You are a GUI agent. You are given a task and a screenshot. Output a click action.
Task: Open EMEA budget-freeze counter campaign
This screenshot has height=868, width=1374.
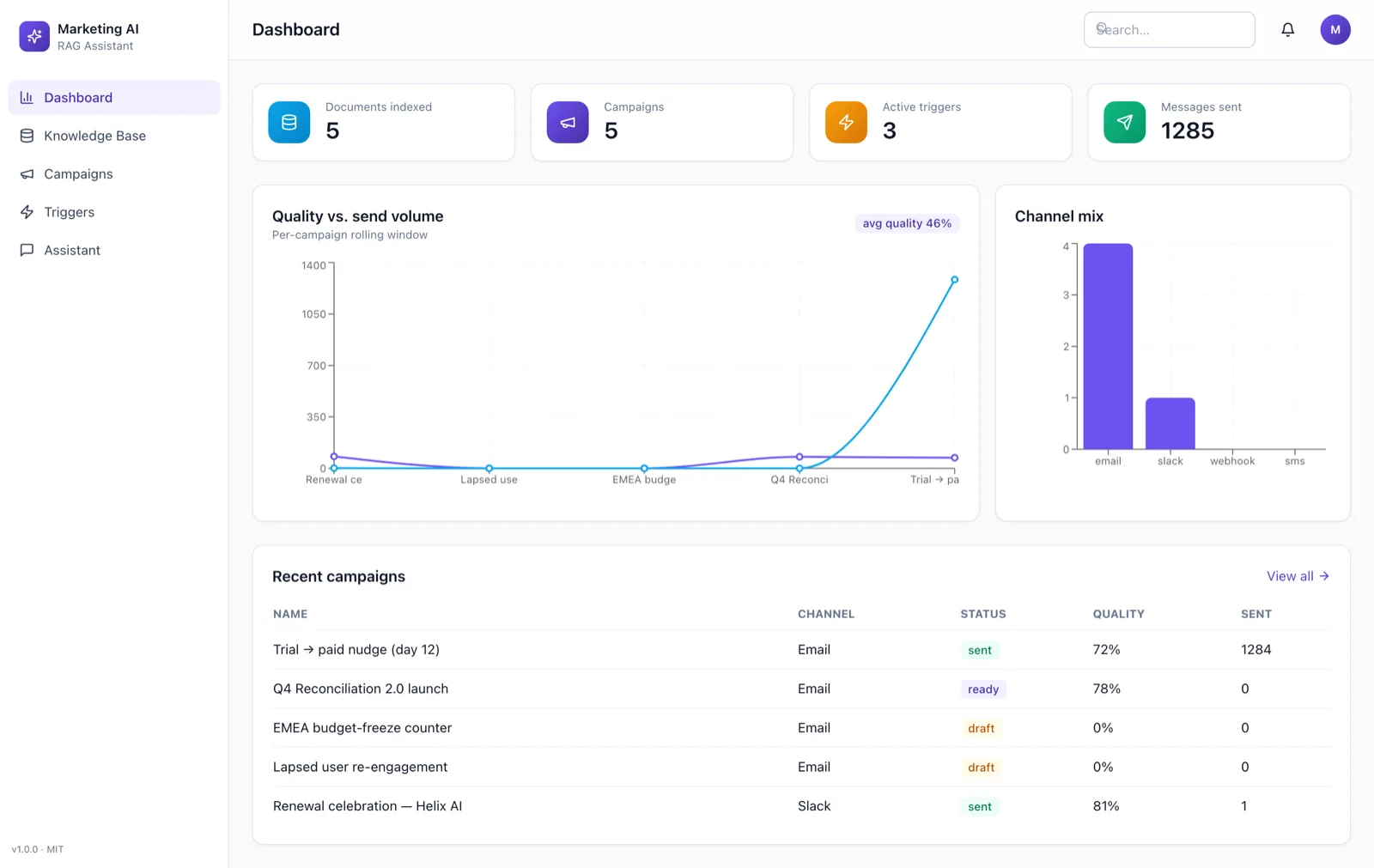[362, 728]
